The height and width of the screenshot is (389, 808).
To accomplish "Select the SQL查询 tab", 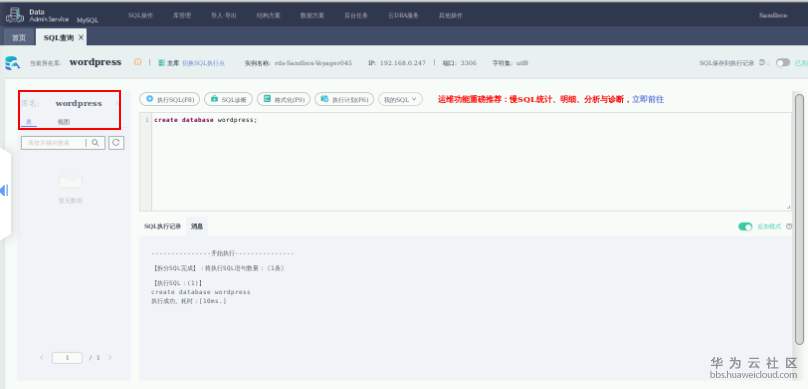I will point(58,38).
